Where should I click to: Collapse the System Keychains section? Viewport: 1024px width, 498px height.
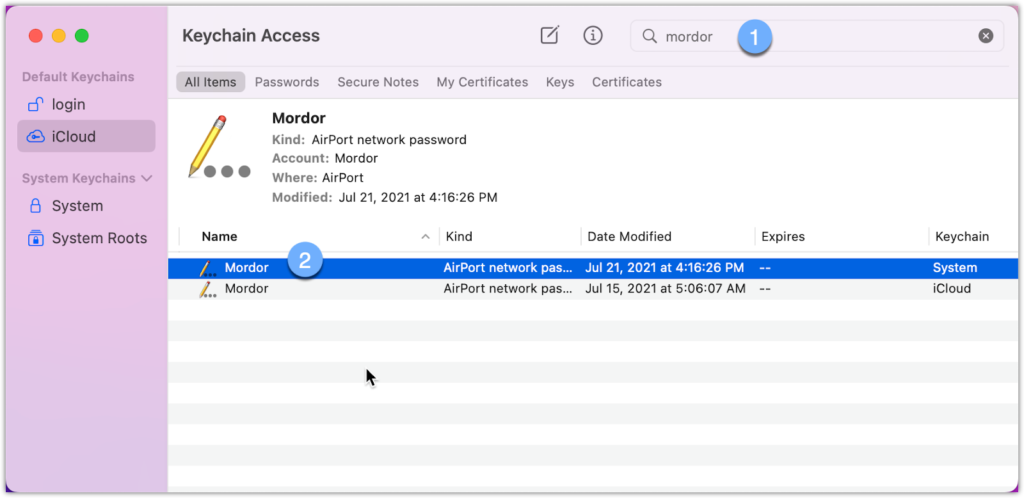point(147,178)
